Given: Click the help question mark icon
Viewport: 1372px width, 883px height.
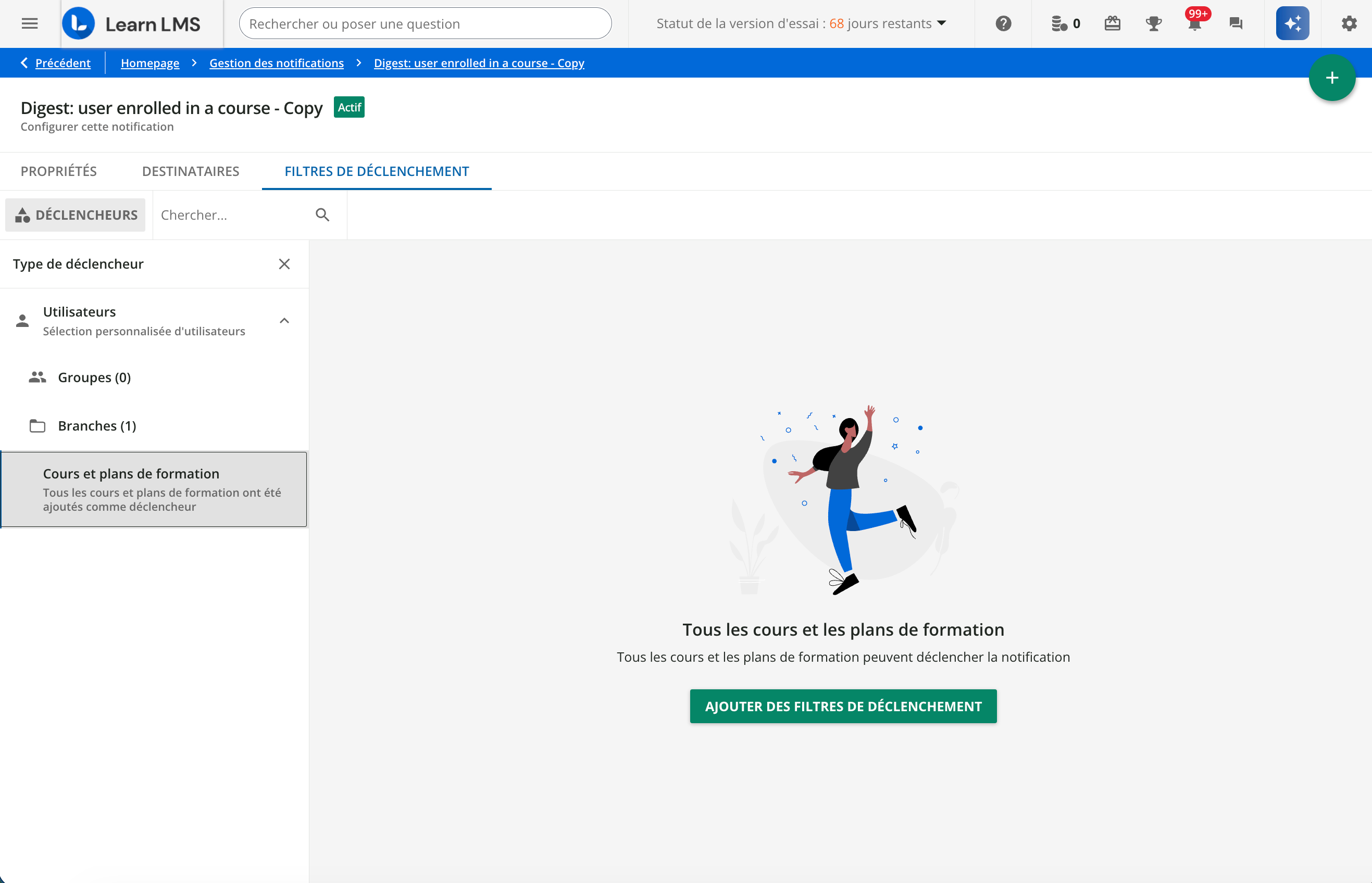Looking at the screenshot, I should 1003,23.
